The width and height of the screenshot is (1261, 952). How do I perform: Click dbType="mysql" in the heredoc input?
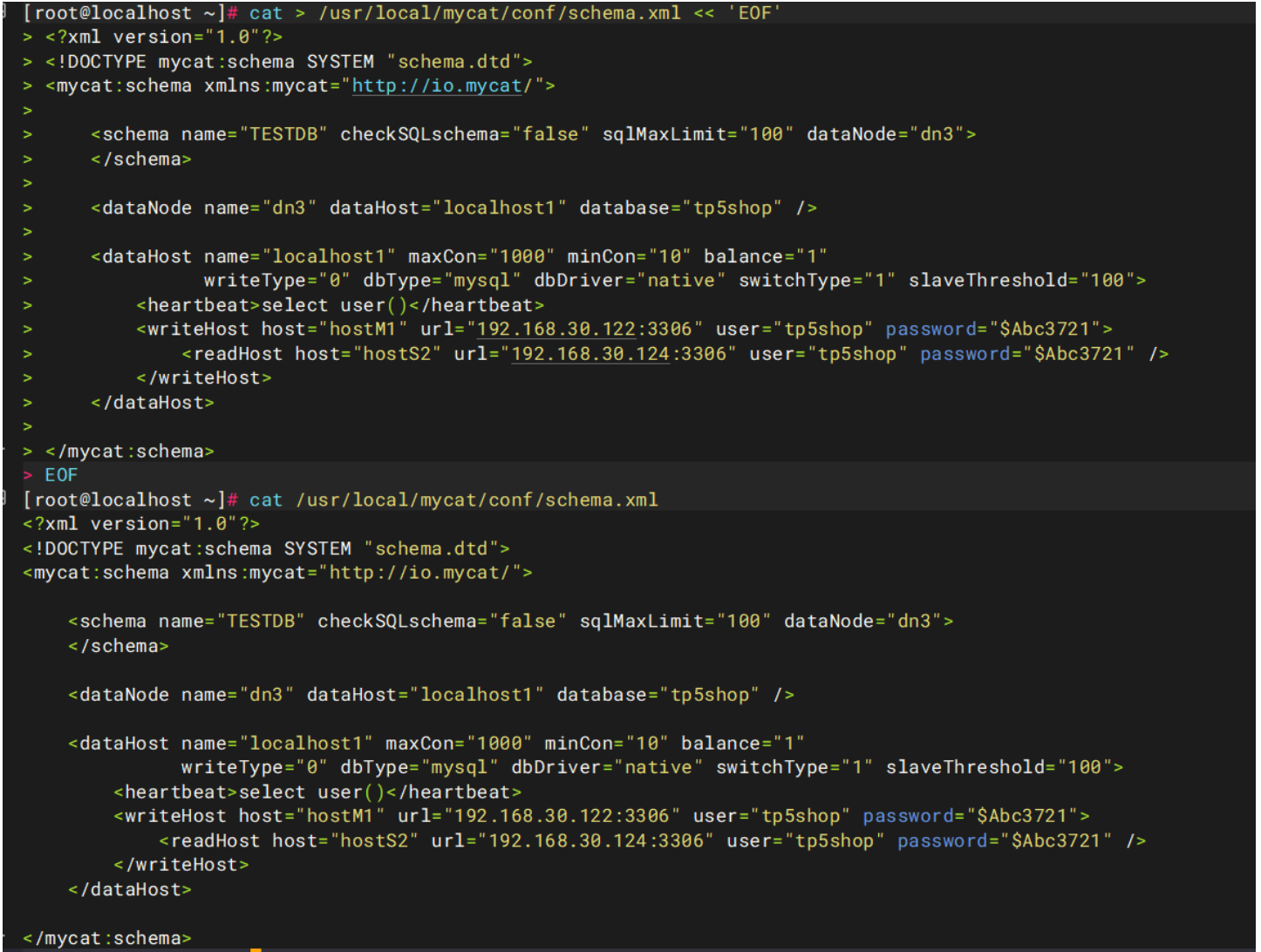[443, 280]
